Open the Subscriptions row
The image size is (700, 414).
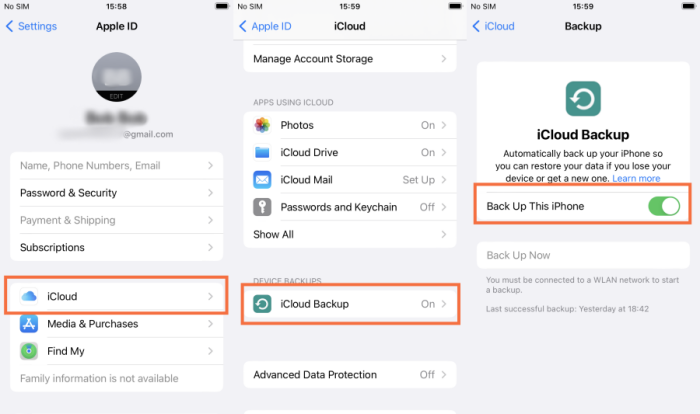117,247
